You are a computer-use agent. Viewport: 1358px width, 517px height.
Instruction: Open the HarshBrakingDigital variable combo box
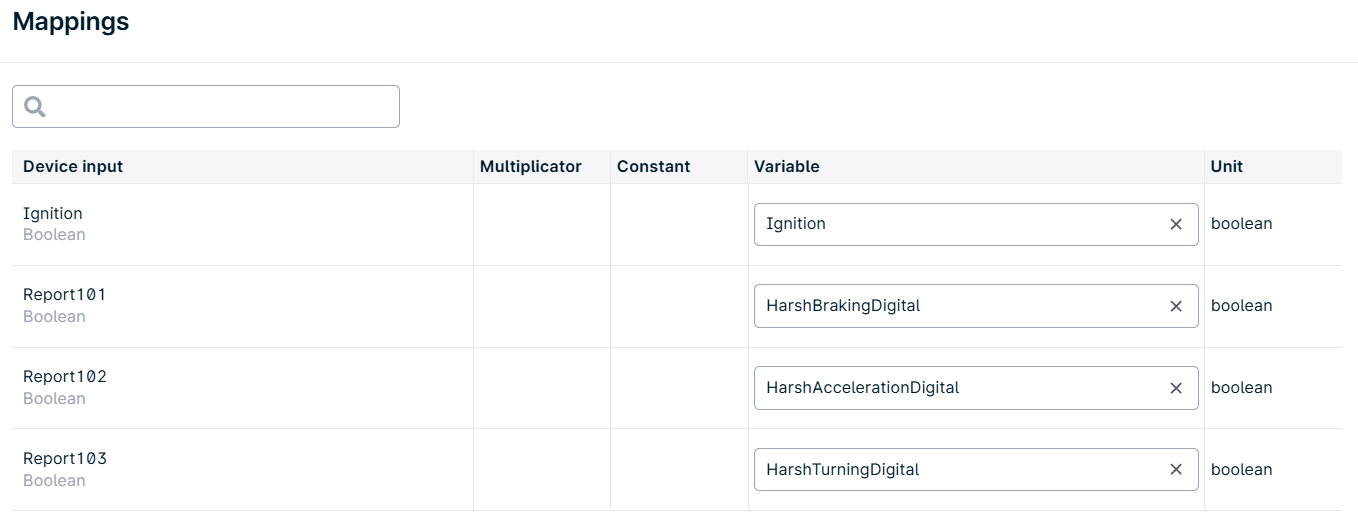point(976,306)
